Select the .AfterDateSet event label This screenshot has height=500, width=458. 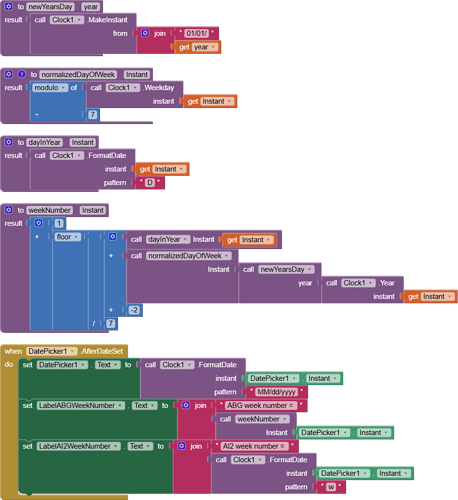pos(102,351)
